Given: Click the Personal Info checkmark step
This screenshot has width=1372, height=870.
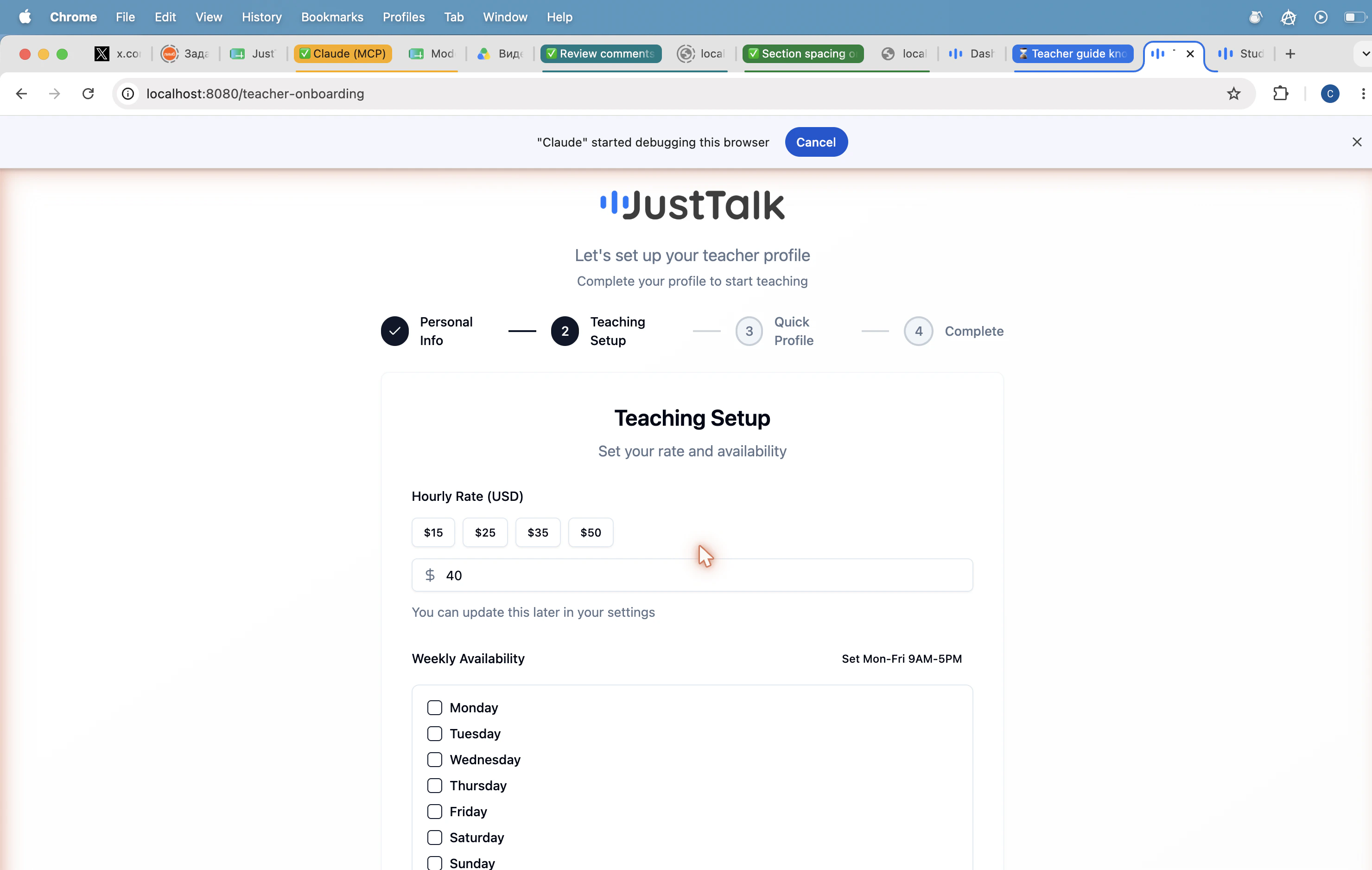Looking at the screenshot, I should [x=395, y=331].
